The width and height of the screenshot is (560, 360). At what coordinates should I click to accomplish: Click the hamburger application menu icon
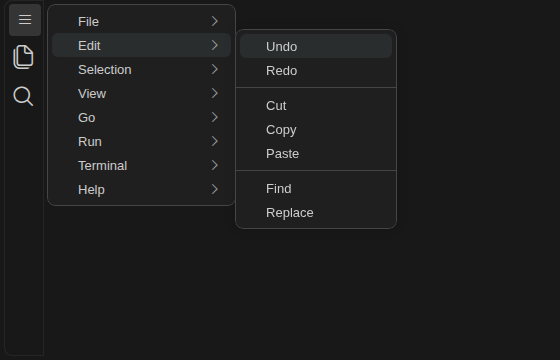(25, 20)
